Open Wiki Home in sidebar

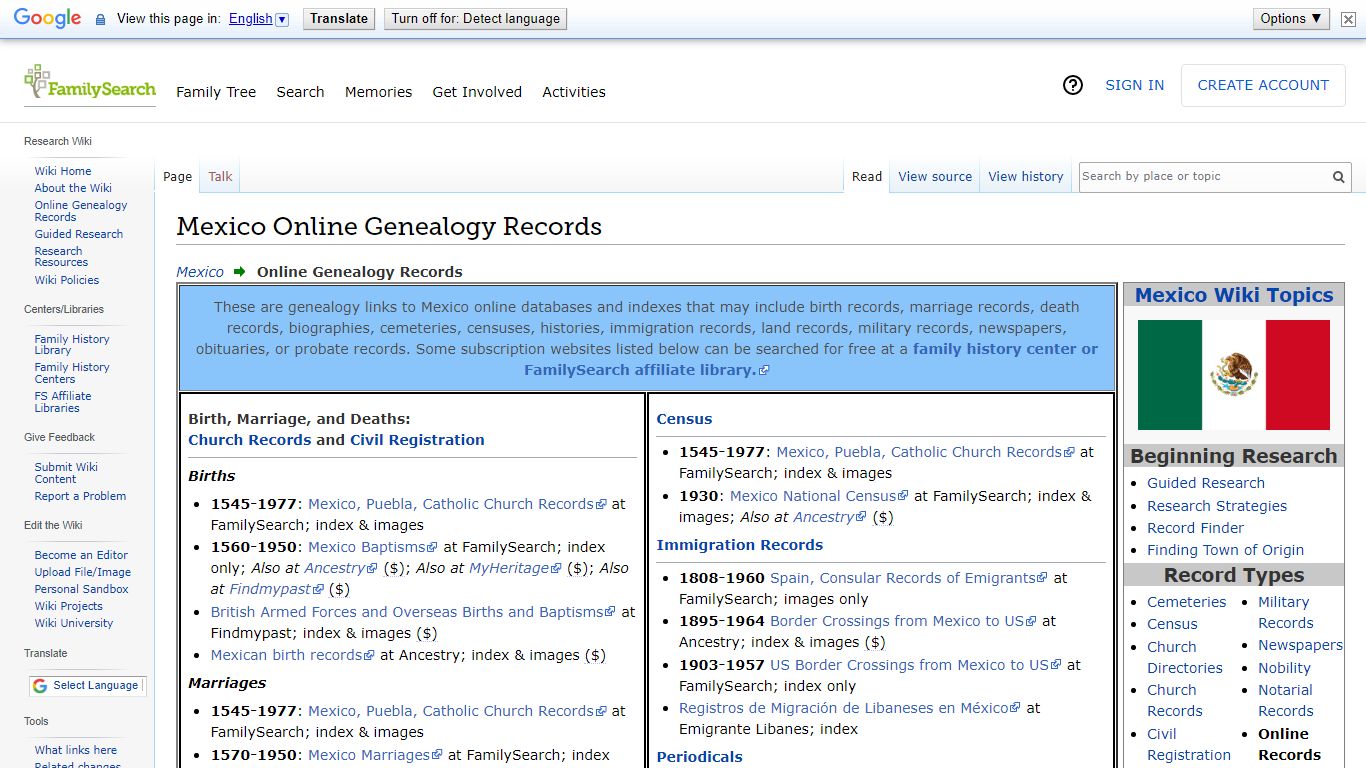[63, 171]
